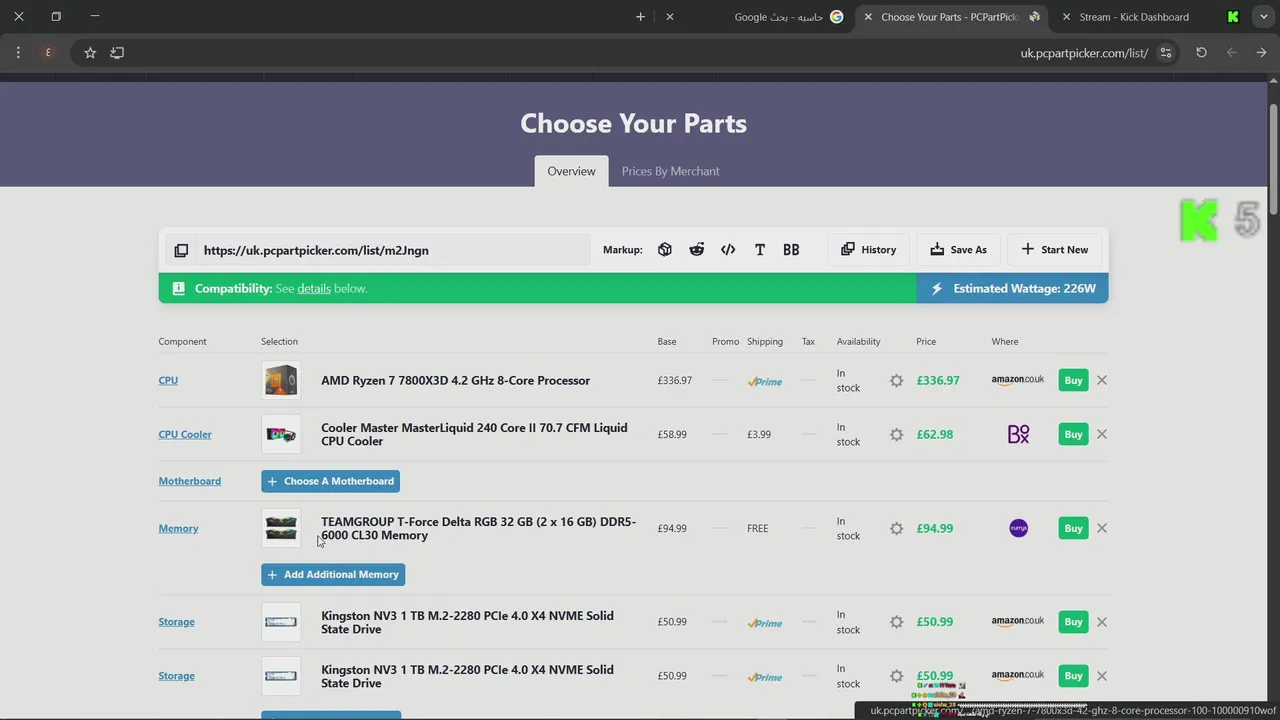The image size is (1280, 720).
Task: Reload the page in browser toolbar
Action: (1201, 53)
